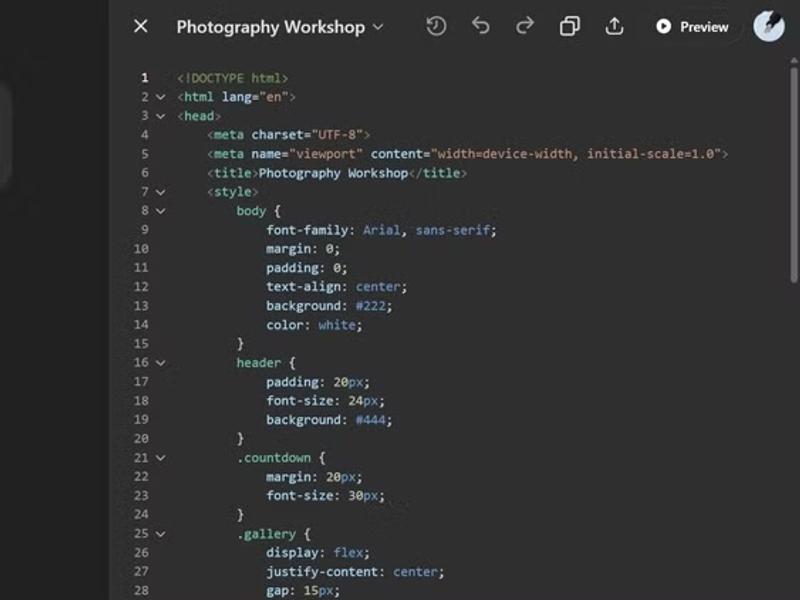Undo the last edit with the back arrow
Viewport: 800px width, 600px height.
tap(481, 27)
